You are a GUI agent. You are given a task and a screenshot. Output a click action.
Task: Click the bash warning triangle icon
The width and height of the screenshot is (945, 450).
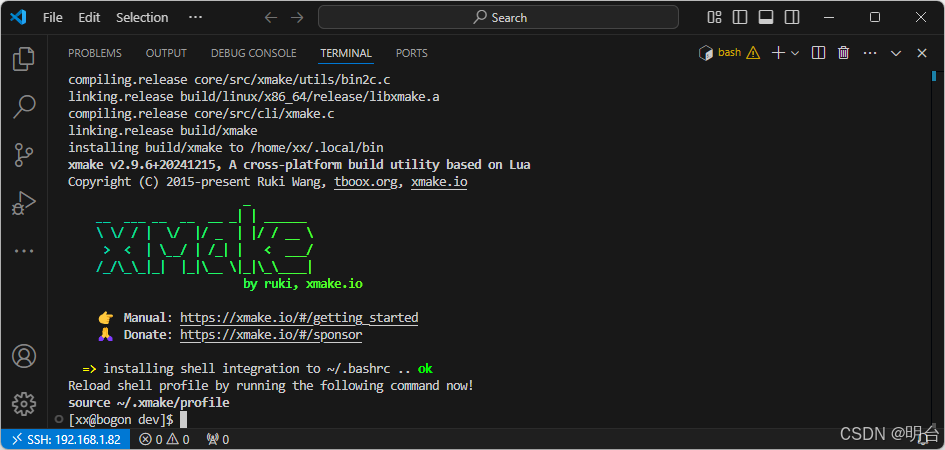[753, 53]
